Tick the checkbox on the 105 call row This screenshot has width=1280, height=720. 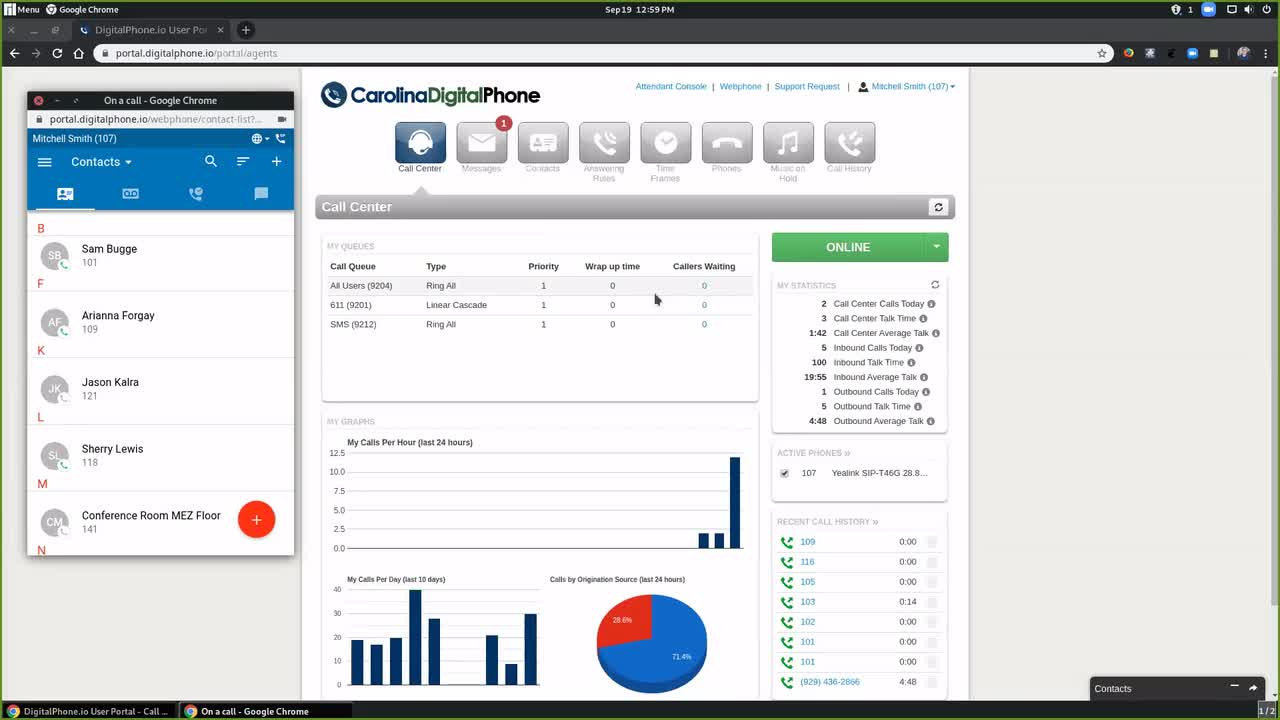pyautogui.click(x=932, y=582)
